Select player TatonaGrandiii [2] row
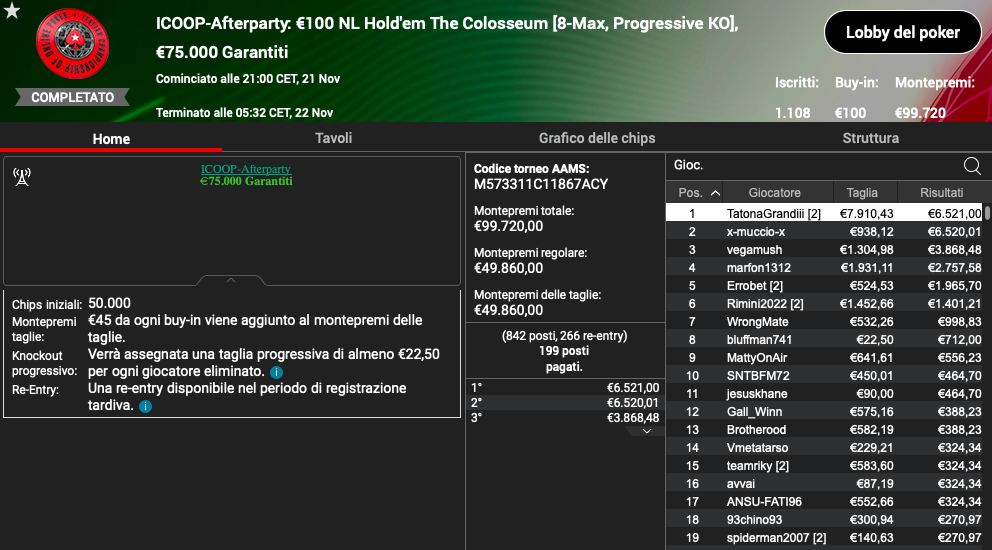 (x=824, y=213)
